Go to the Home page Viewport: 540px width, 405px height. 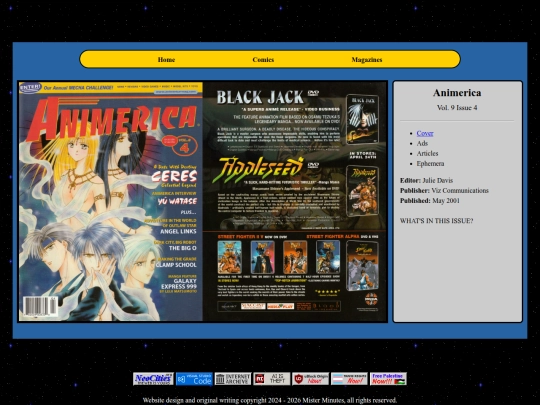point(166,60)
